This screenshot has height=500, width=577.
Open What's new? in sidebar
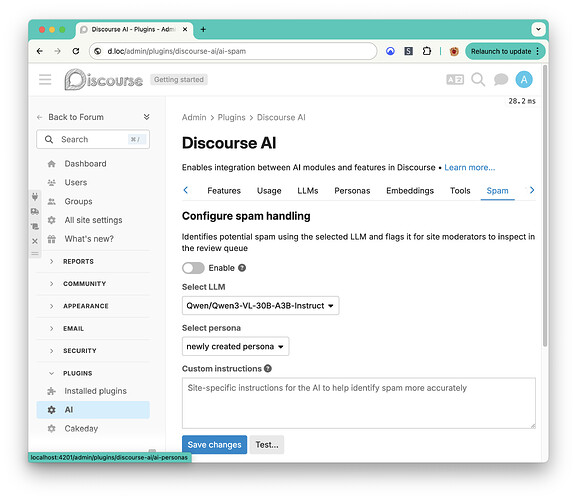pos(93,239)
